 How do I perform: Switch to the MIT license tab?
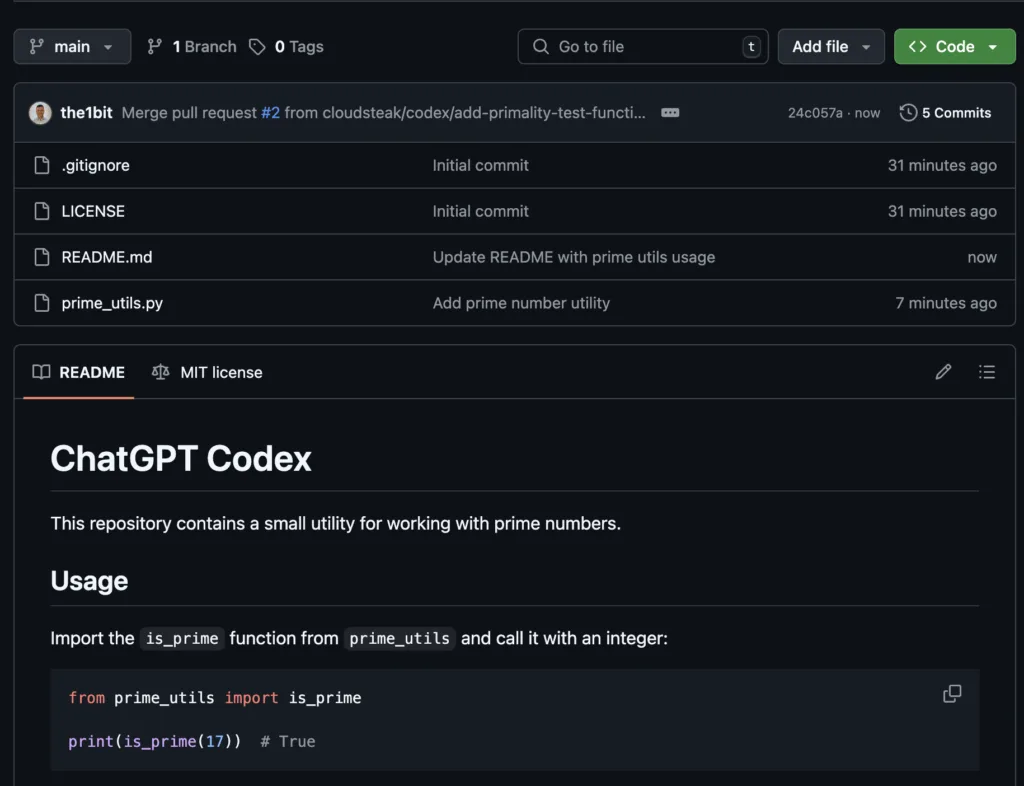pyautogui.click(x=207, y=372)
